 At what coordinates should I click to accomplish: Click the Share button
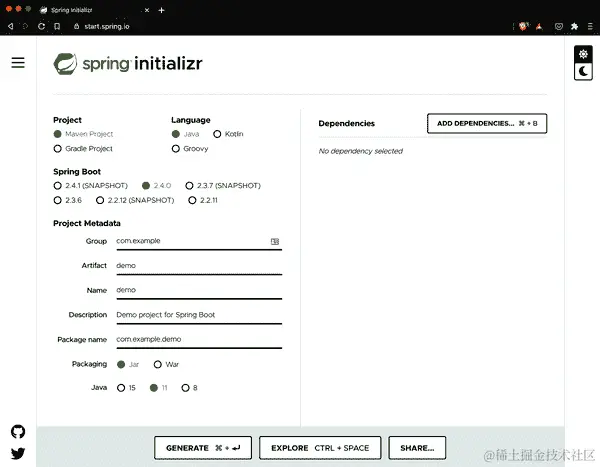417,447
